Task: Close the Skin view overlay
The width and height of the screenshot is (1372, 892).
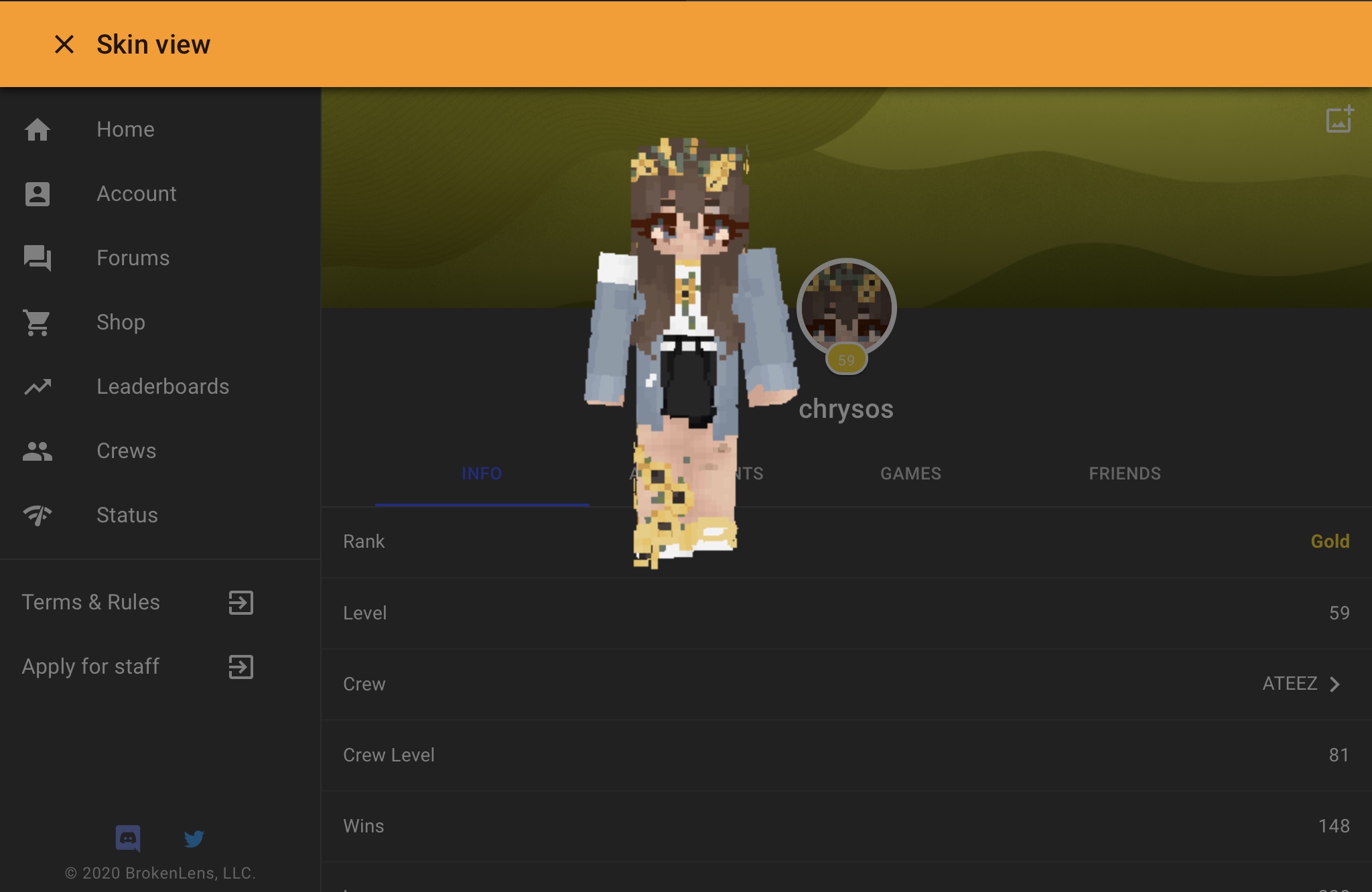Action: click(x=64, y=44)
